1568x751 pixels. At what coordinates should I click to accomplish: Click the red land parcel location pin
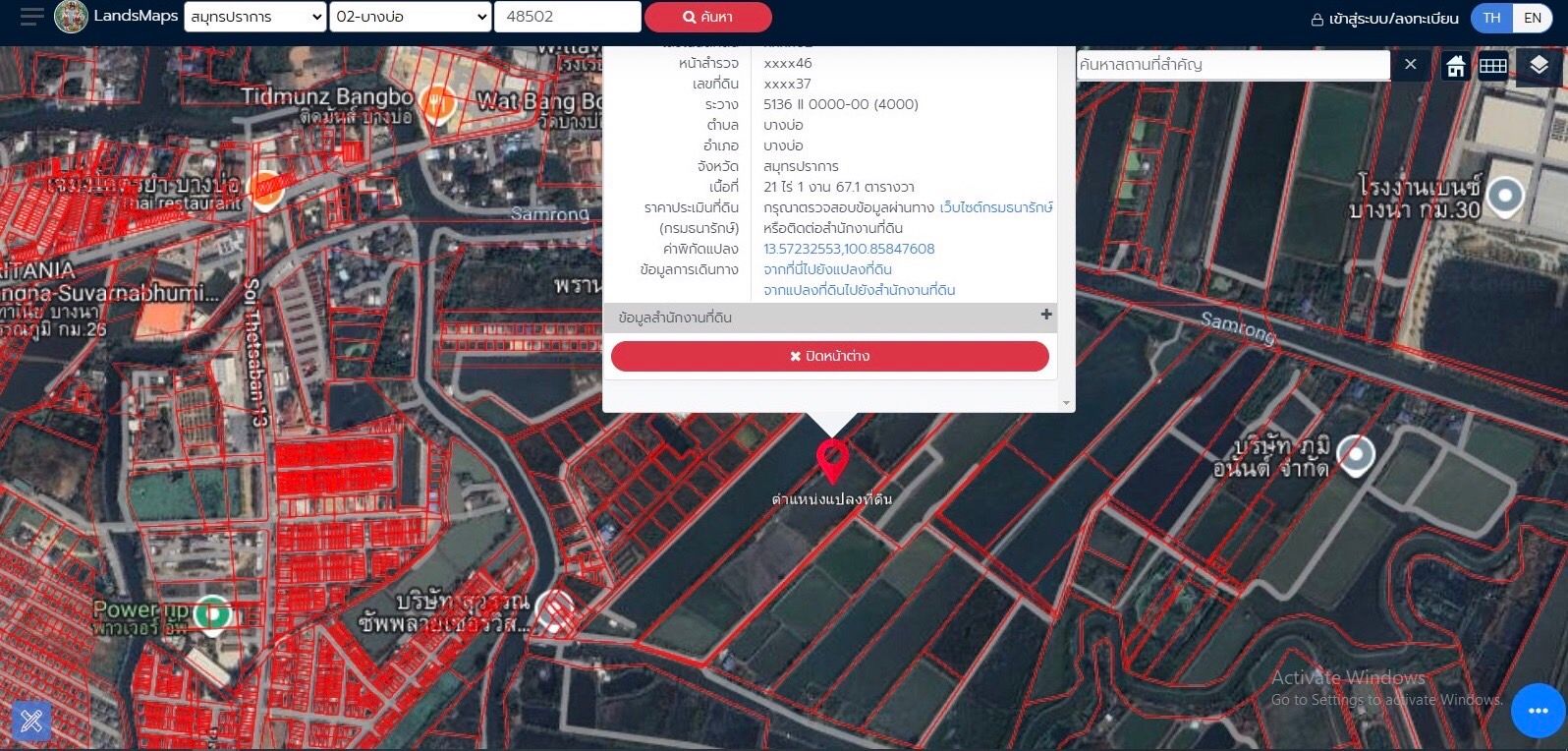832,461
